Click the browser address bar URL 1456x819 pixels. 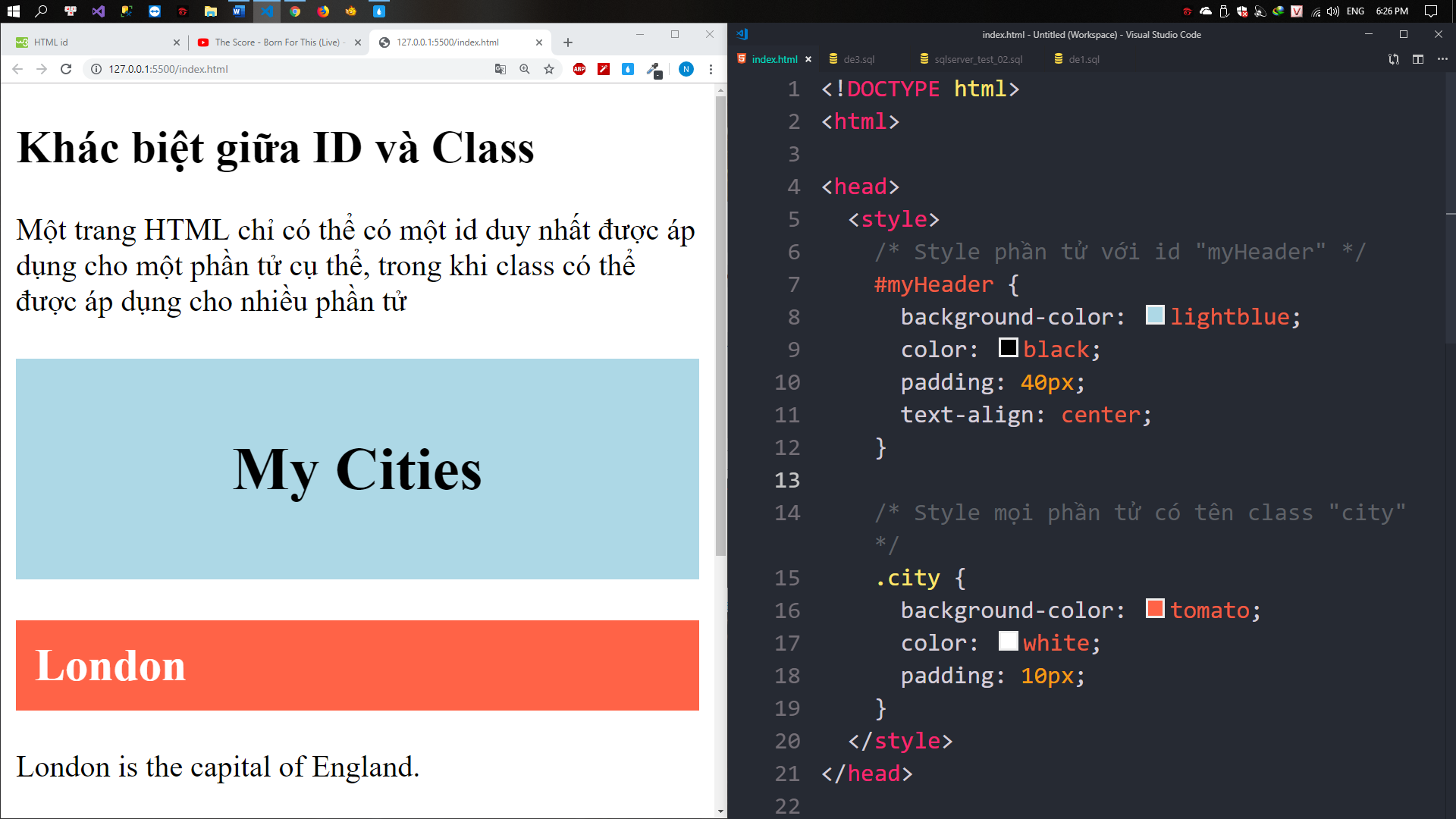click(168, 69)
